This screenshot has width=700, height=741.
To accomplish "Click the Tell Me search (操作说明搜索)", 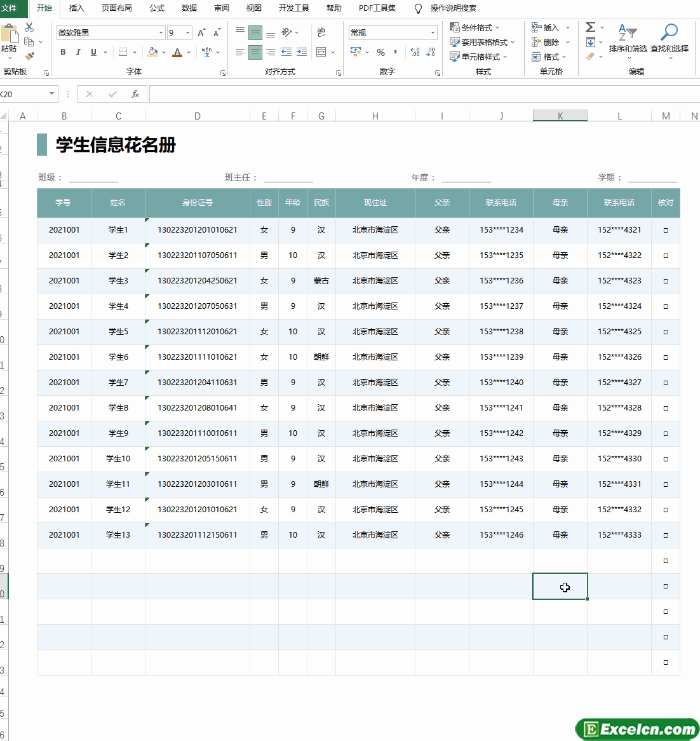I will click(453, 8).
